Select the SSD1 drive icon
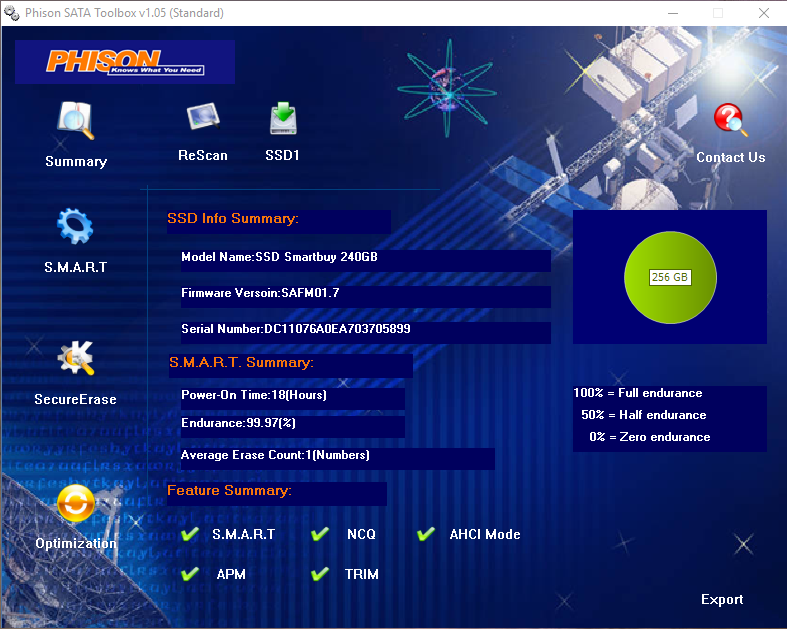 click(283, 118)
